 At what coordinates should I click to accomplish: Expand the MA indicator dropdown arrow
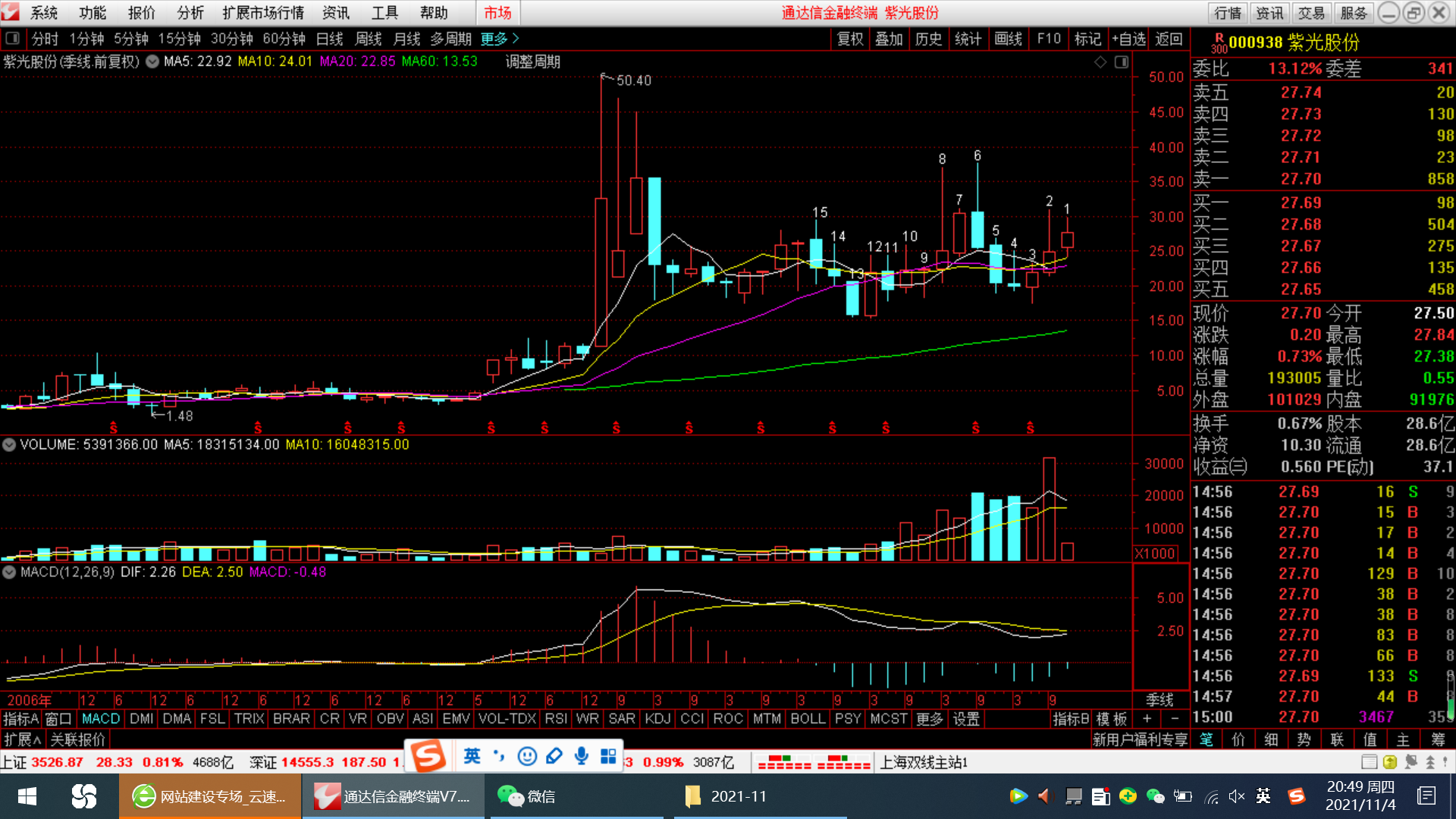point(152,61)
